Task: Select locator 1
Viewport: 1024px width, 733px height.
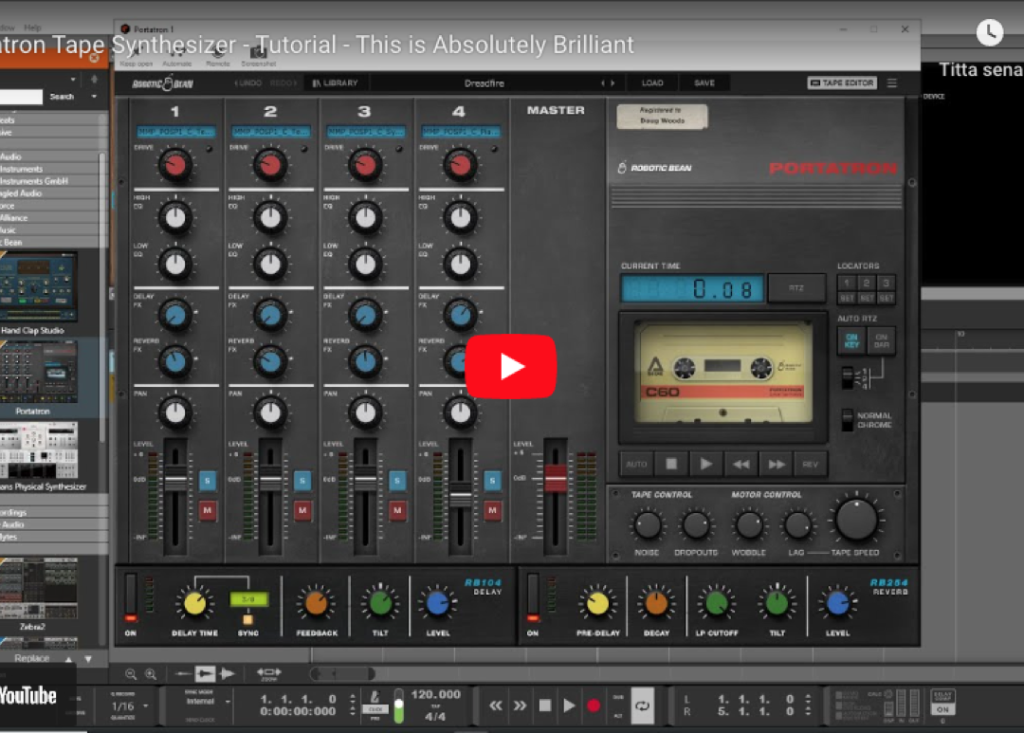Action: click(846, 283)
